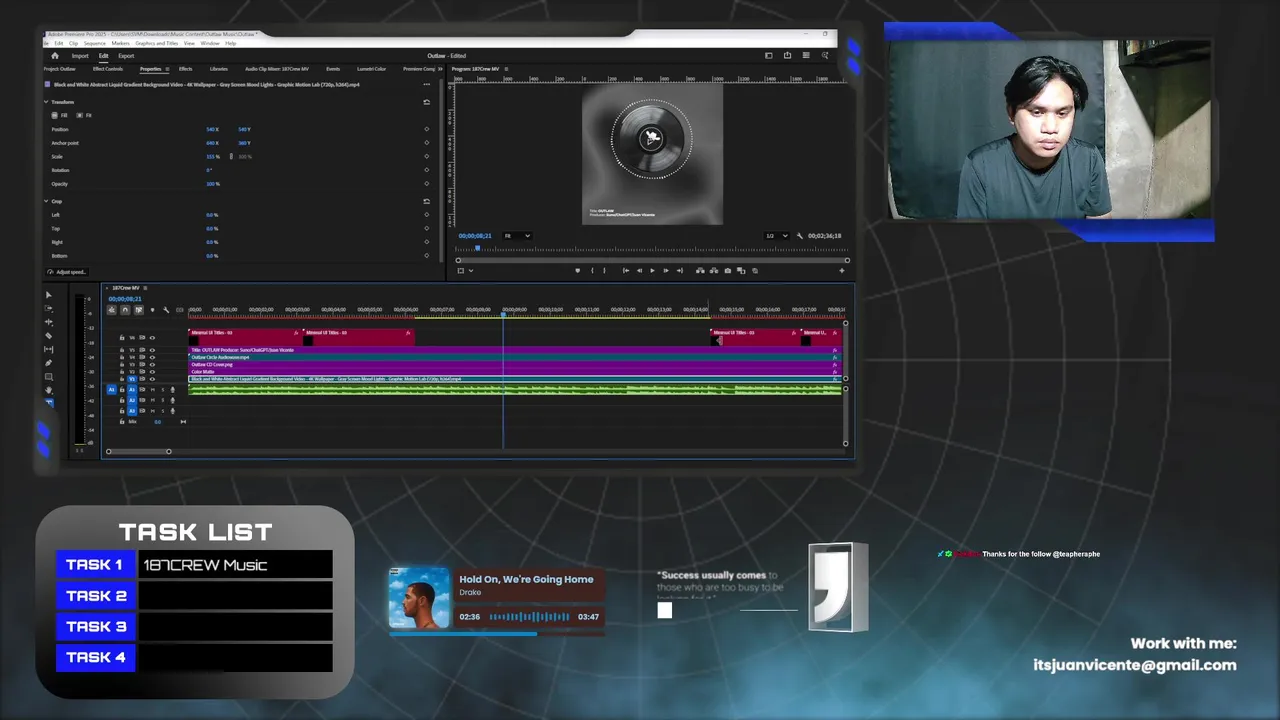Viewport: 1280px width, 720px height.
Task: Open the Markers menu
Action: pos(120,43)
